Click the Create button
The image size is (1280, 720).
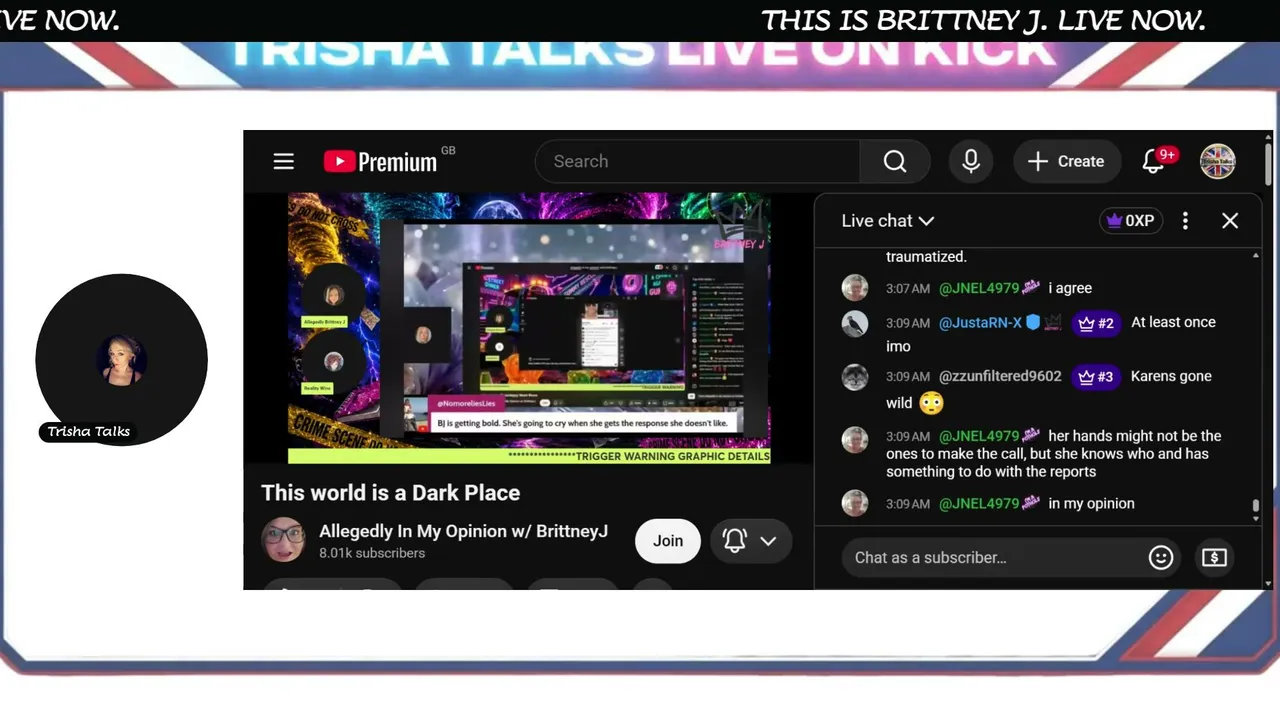click(x=1067, y=161)
